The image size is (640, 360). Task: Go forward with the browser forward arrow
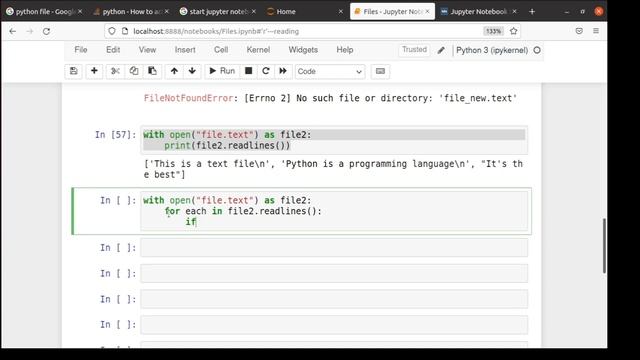click(x=29, y=31)
